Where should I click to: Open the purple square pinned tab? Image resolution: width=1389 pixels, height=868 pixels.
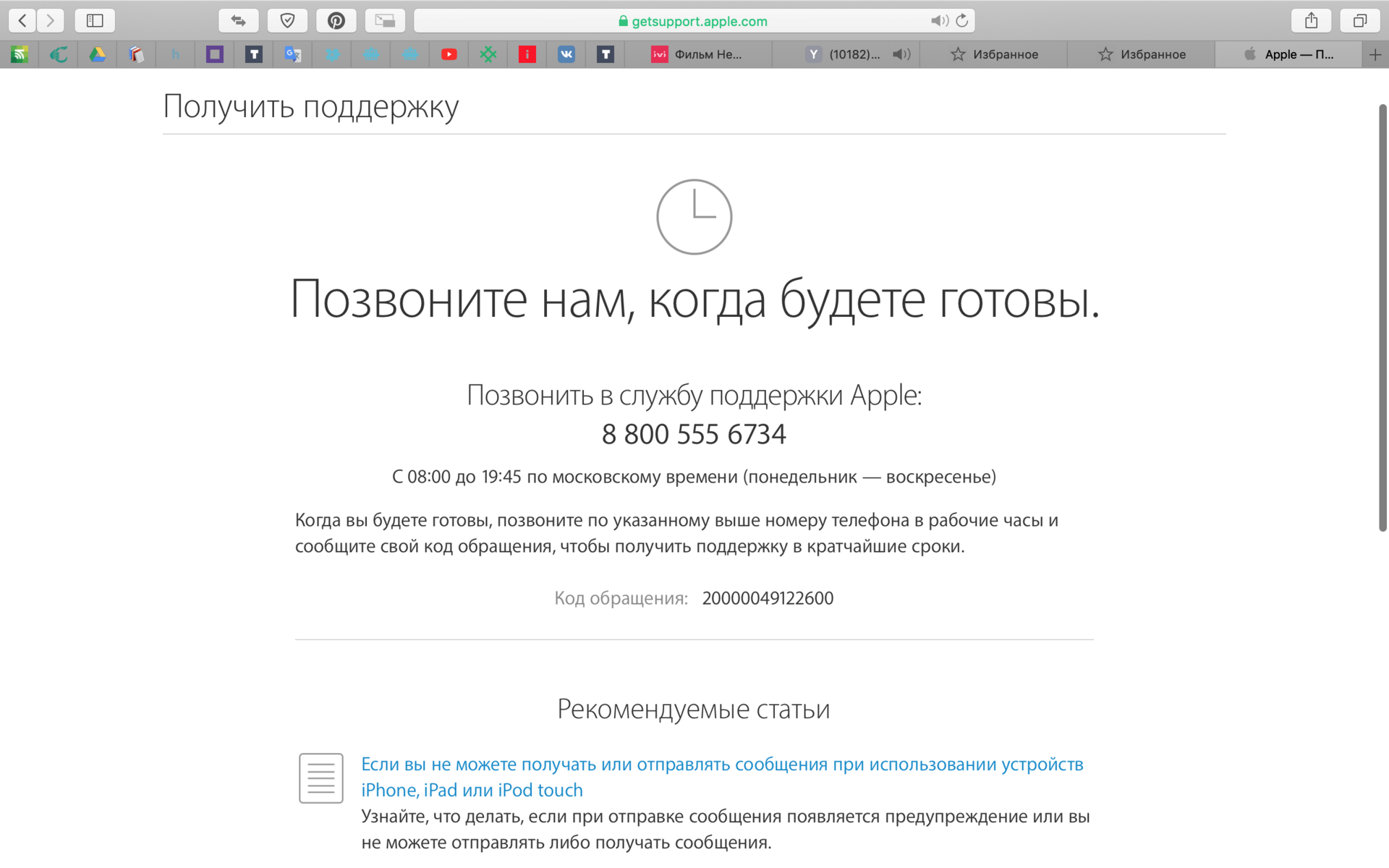pyautogui.click(x=215, y=54)
